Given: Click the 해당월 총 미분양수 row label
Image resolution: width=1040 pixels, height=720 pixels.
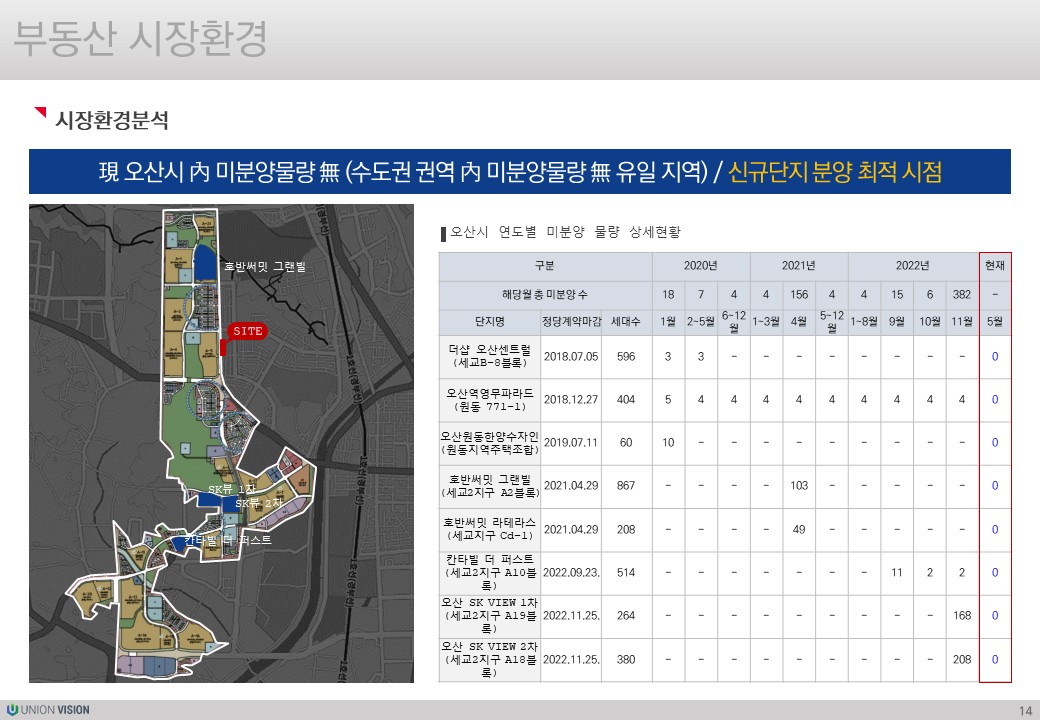Looking at the screenshot, I should pyautogui.click(x=545, y=294).
